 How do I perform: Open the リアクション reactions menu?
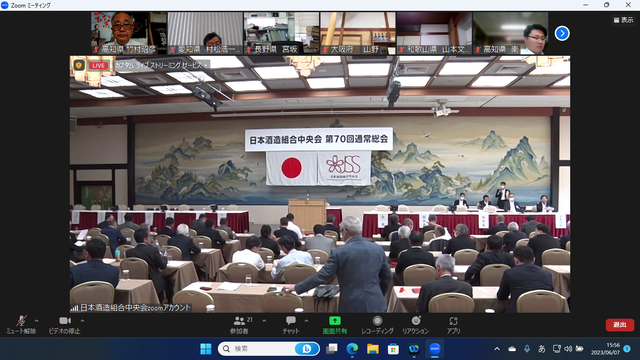tap(416, 325)
